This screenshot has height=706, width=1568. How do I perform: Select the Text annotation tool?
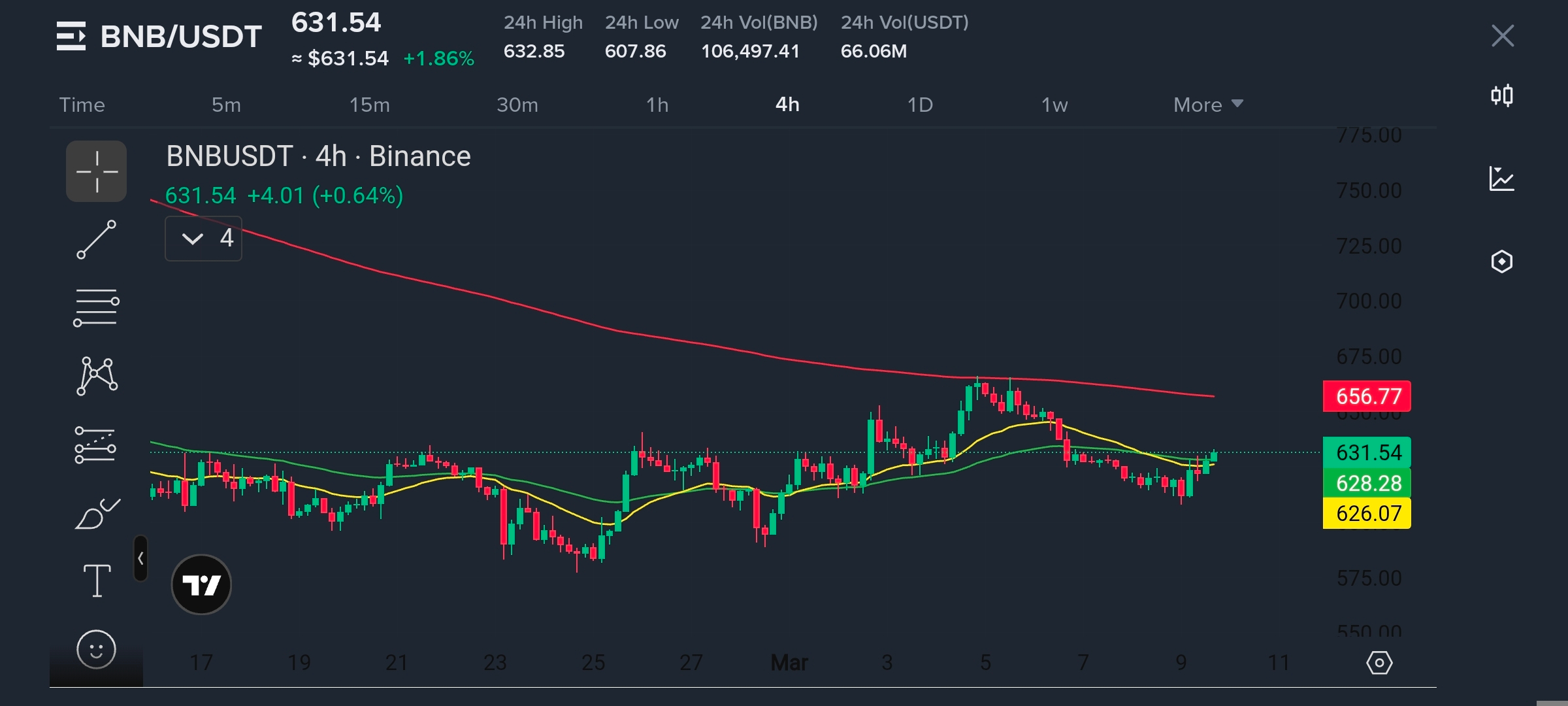pyautogui.click(x=97, y=580)
